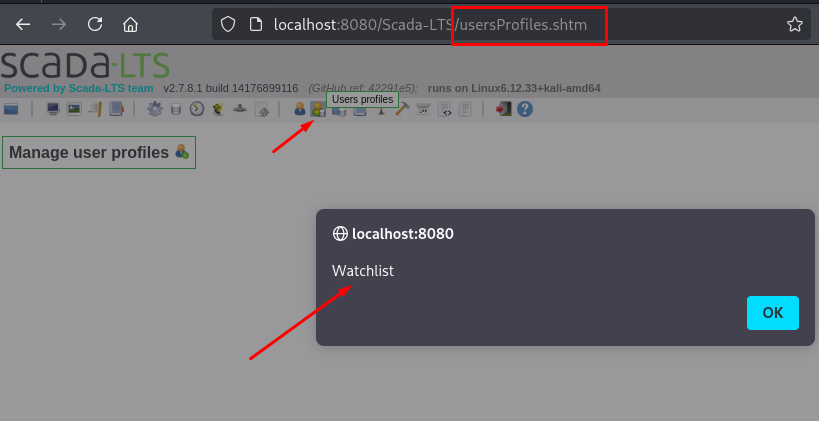Open the import/export code page icon
This screenshot has width=819, height=421.
[x=444, y=109]
